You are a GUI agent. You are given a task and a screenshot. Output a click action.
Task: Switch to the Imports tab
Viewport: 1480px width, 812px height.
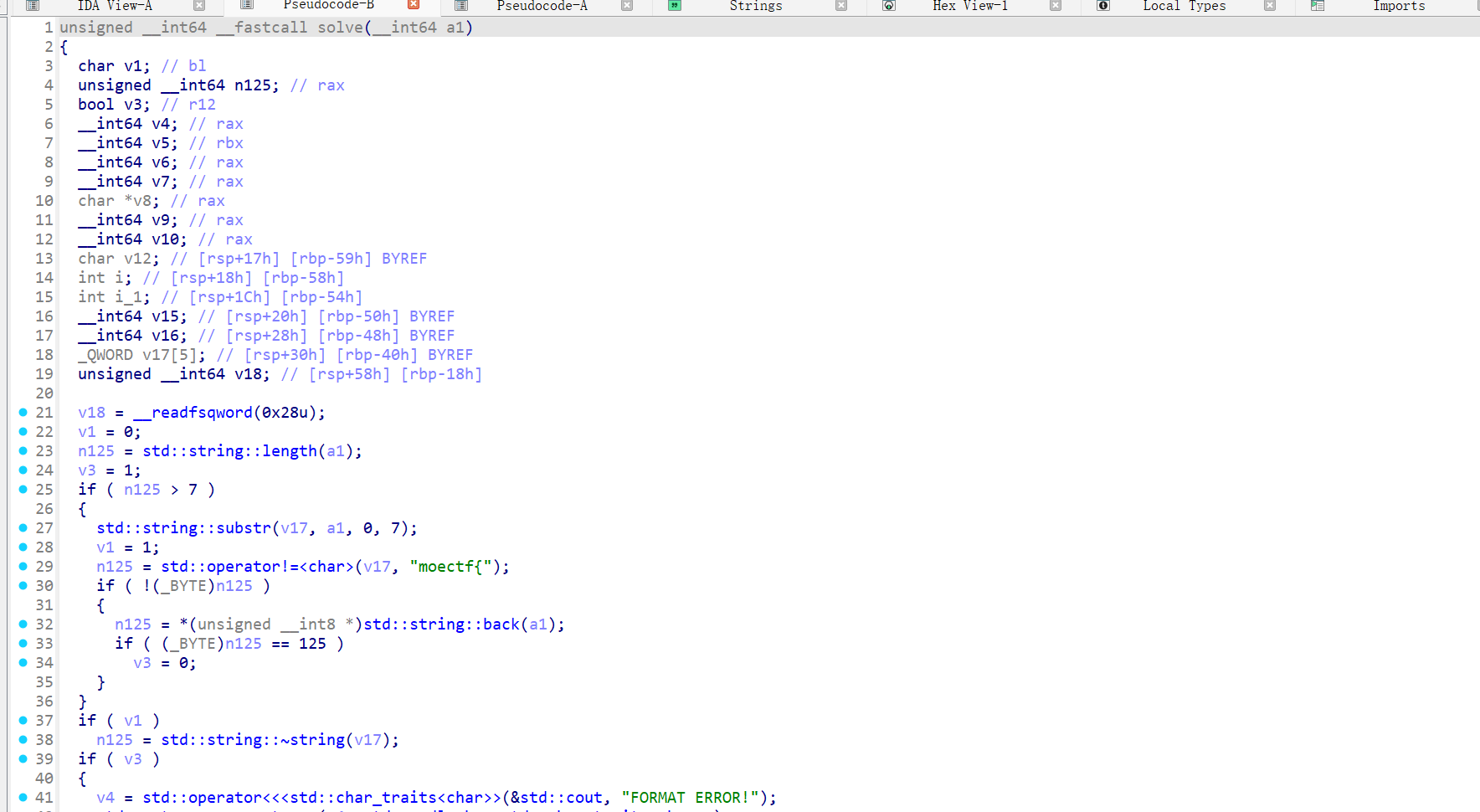1398,6
